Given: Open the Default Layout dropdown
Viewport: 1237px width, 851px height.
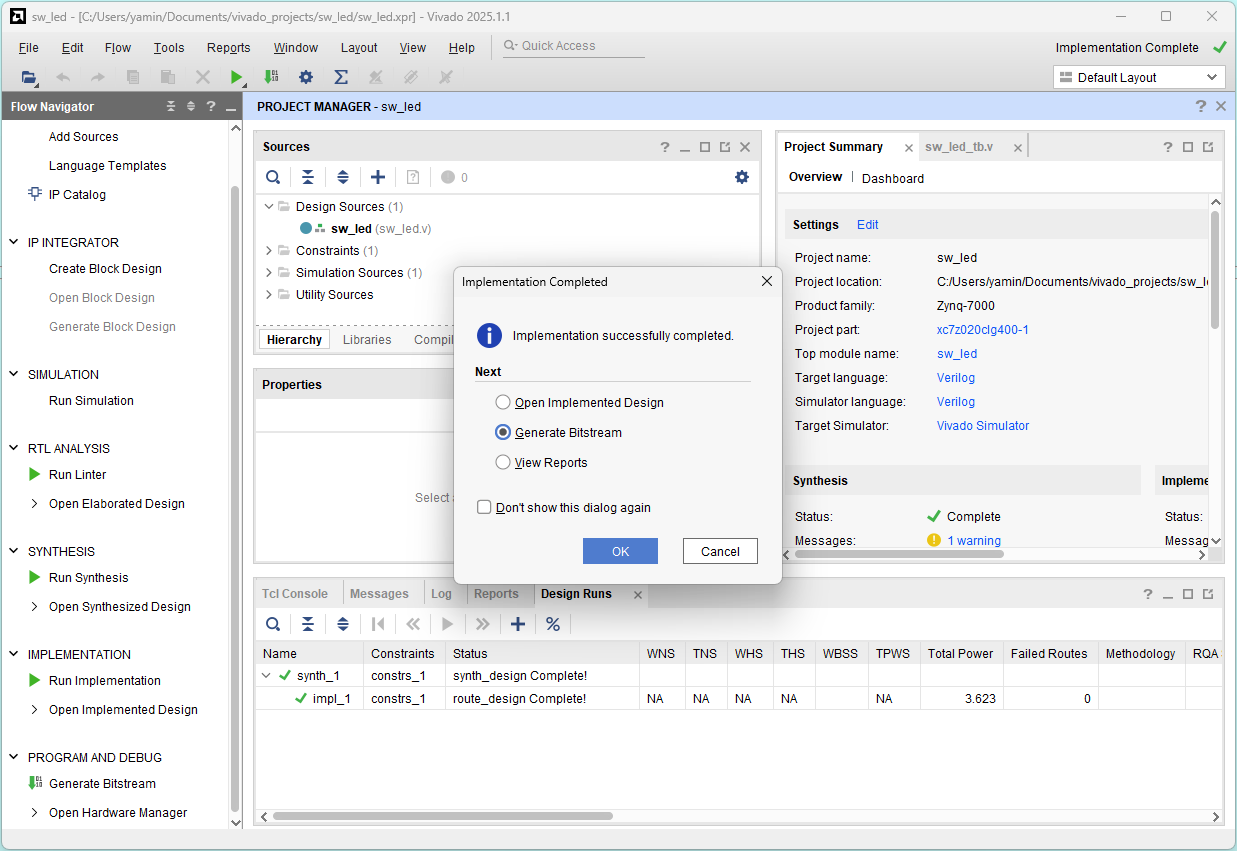Looking at the screenshot, I should coord(1138,77).
